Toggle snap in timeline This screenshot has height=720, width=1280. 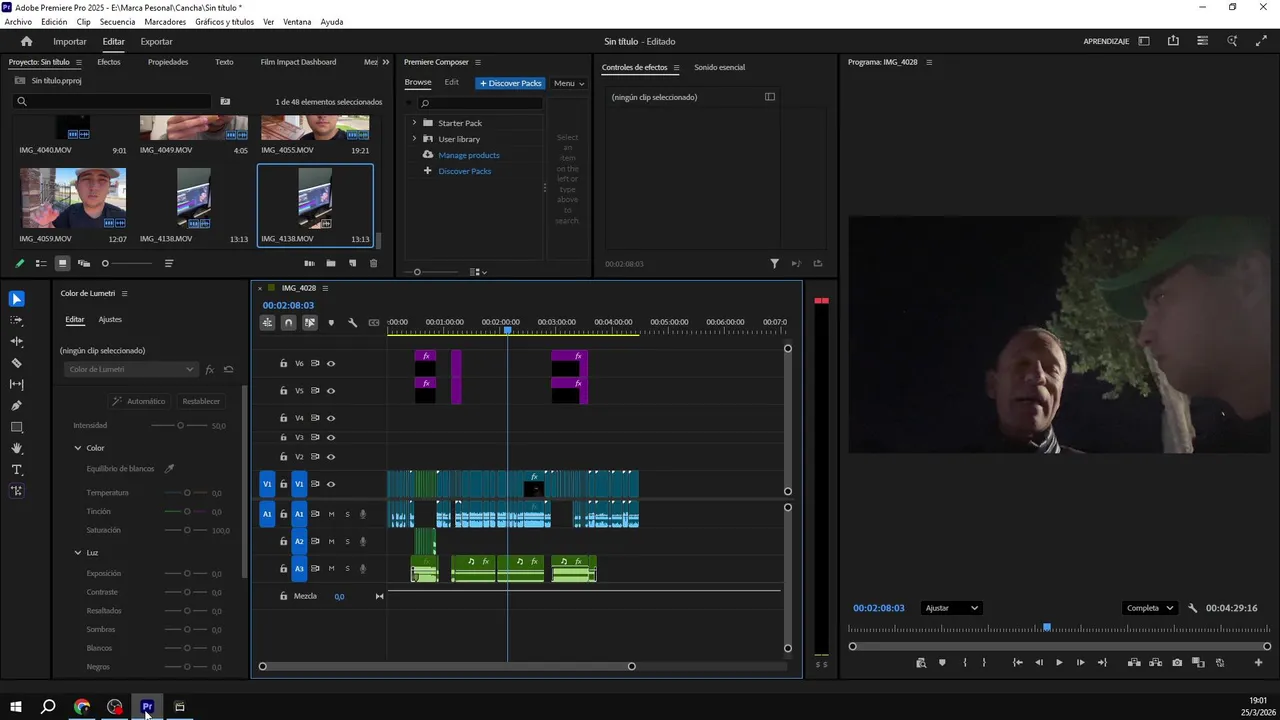288,323
